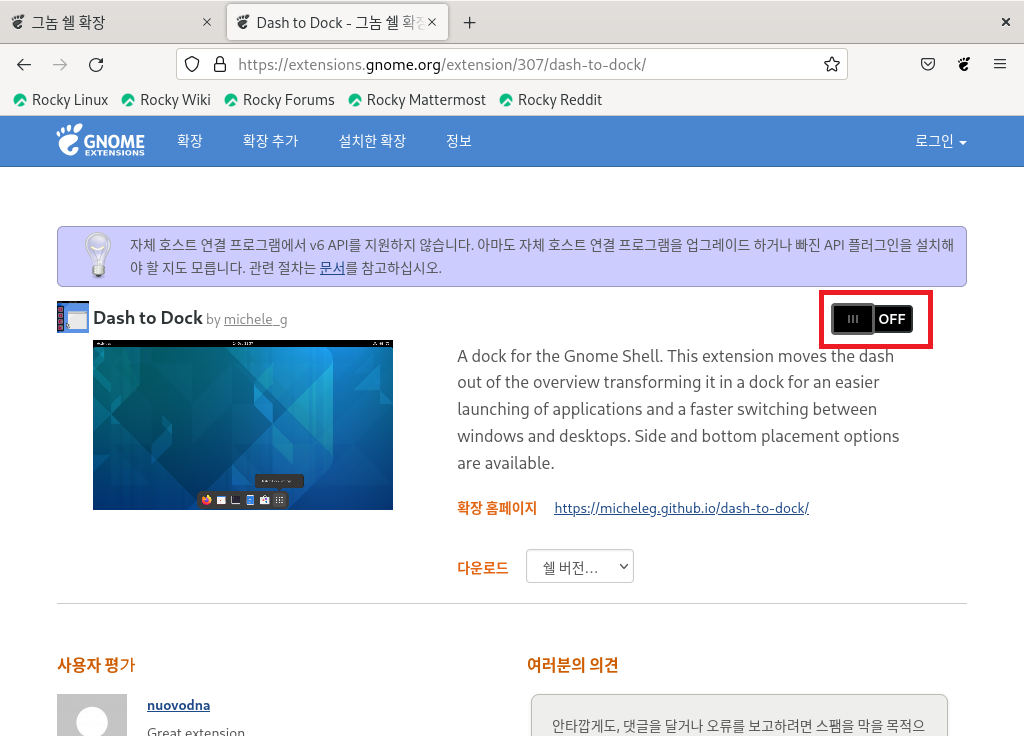The height and width of the screenshot is (736, 1024).
Task: Open GNOME Shell integration toolbar icon
Action: point(964,64)
